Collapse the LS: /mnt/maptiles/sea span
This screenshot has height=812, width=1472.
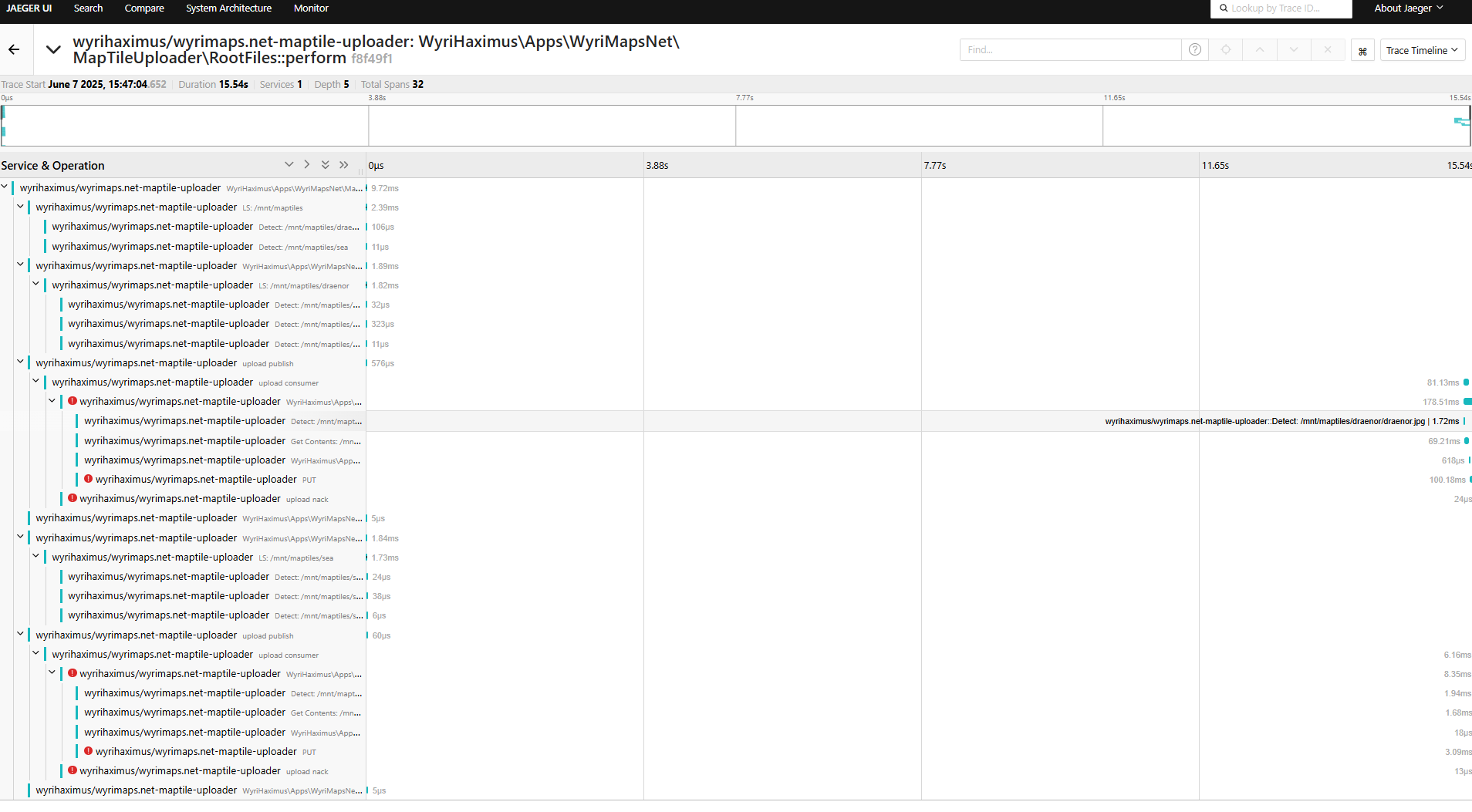pos(36,557)
